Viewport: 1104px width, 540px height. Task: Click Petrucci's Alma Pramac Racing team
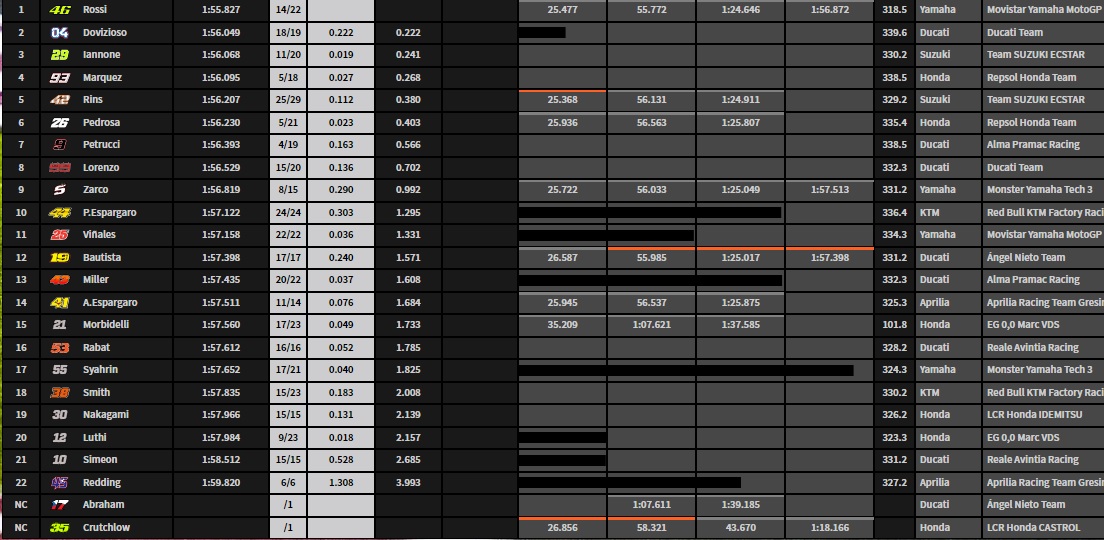(x=1033, y=145)
